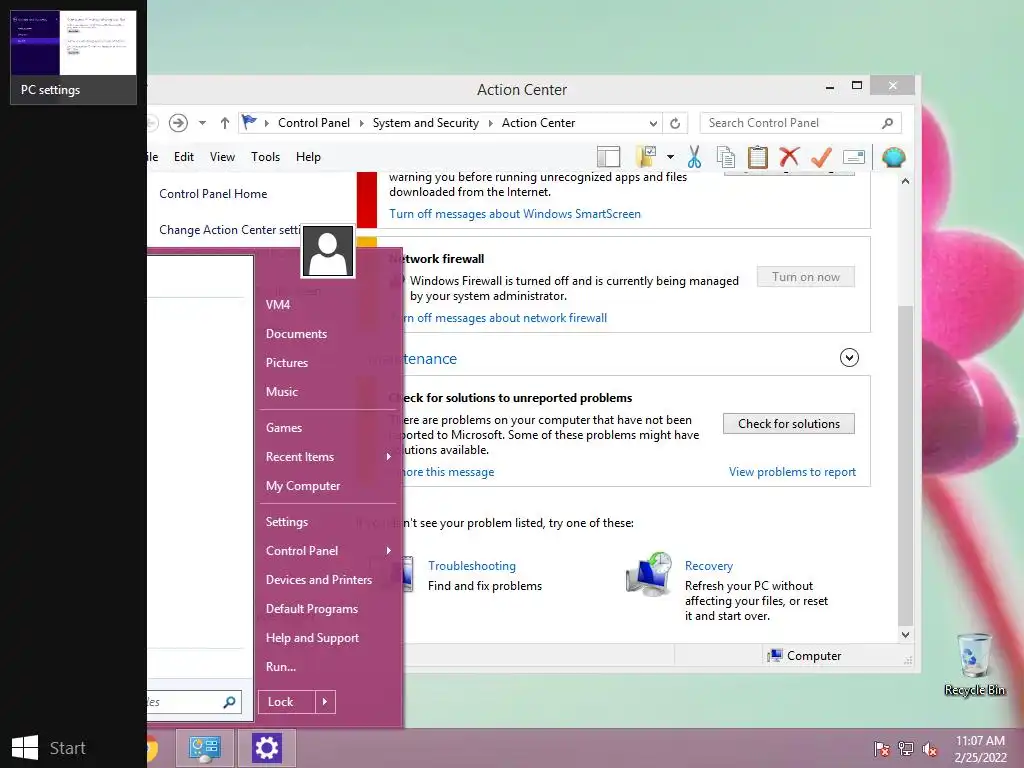Click Control Panel taskbar icon
Viewport: 1024px width, 768px height.
pyautogui.click(x=205, y=748)
